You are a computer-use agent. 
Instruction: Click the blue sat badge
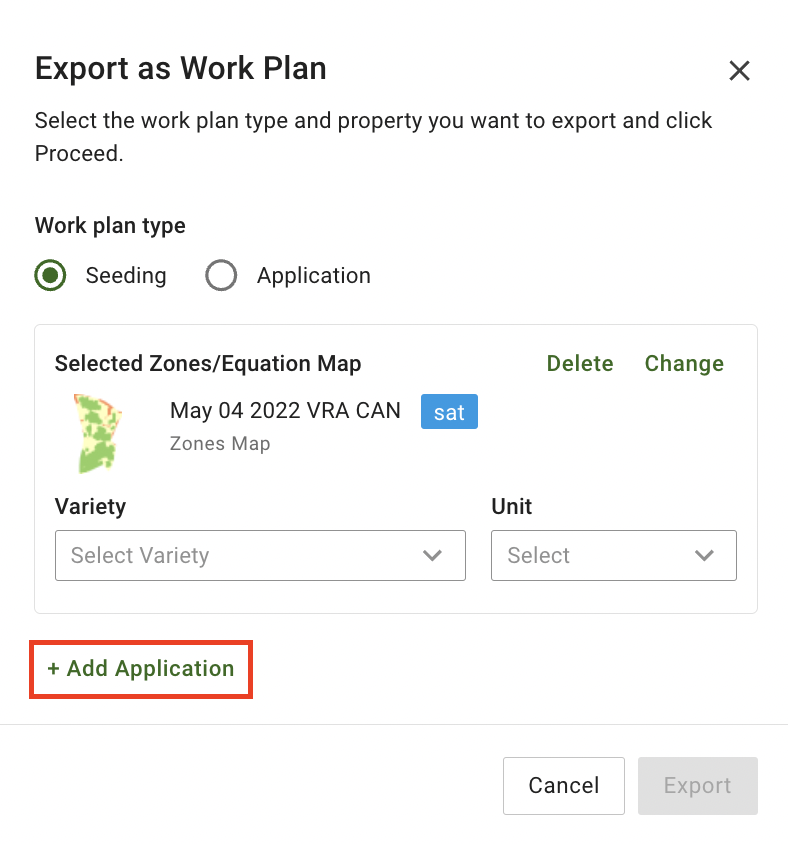pos(449,412)
